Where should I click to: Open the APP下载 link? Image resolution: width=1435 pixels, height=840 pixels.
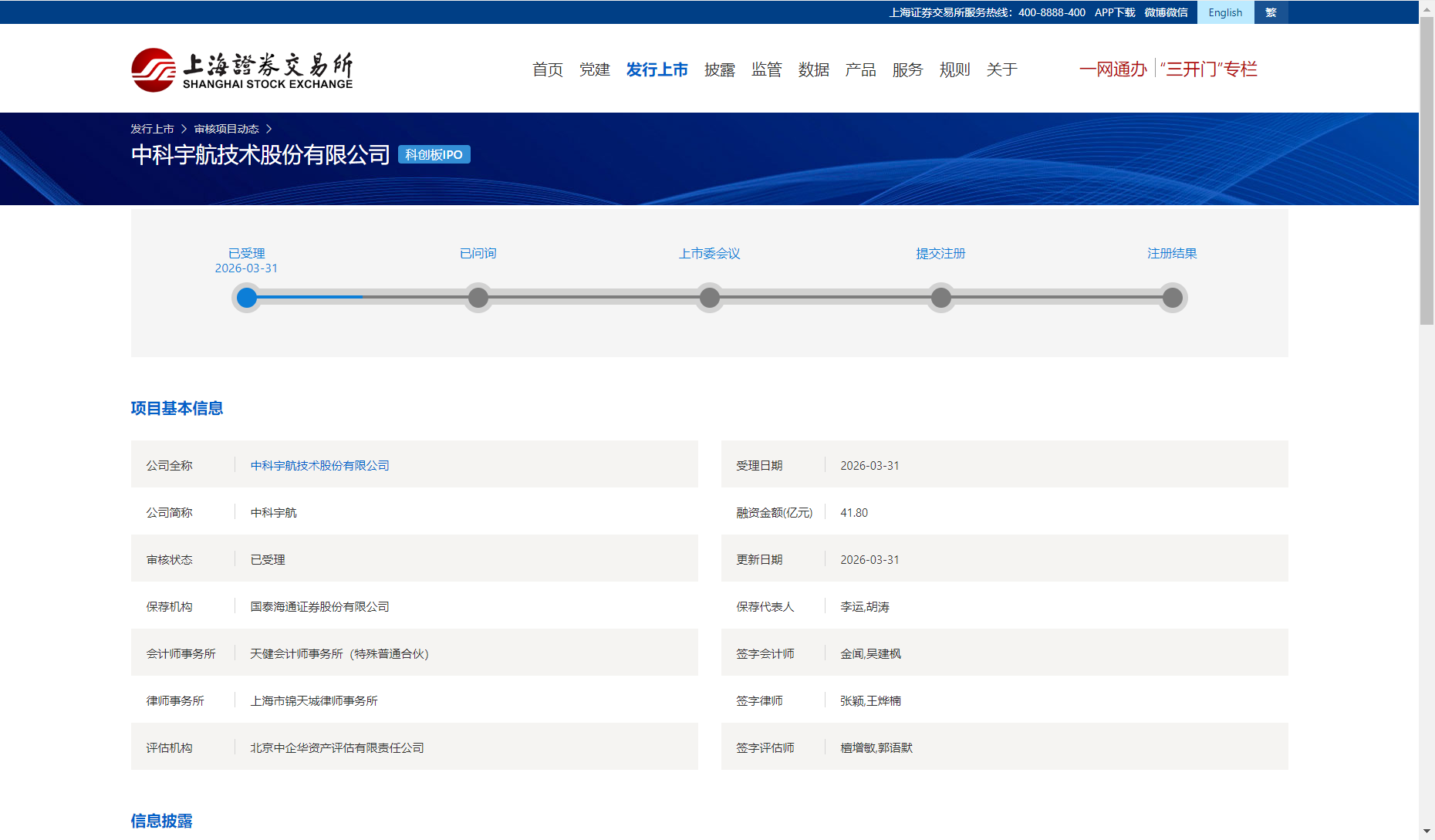pos(1115,12)
